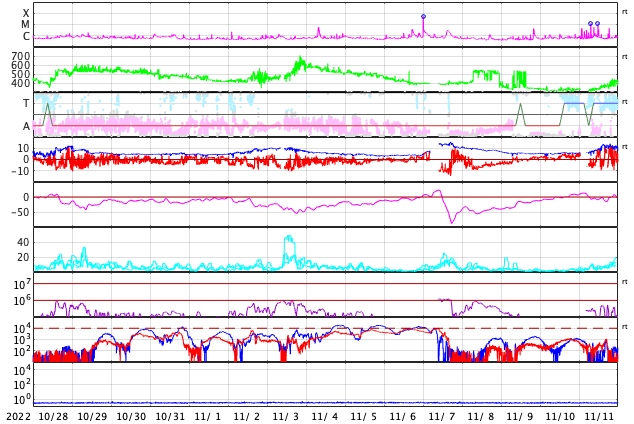Viewport: 634px width, 424px height.
Task: Select the 11/ 7 date tick label
Action: (442, 417)
